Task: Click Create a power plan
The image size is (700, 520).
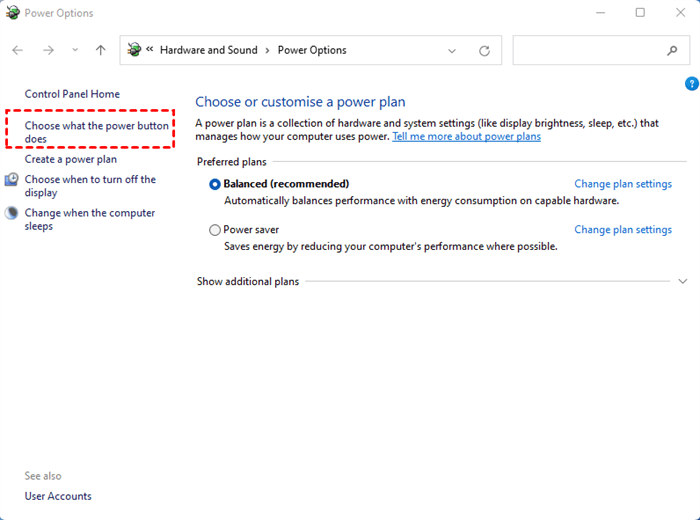Action: pyautogui.click(x=71, y=159)
